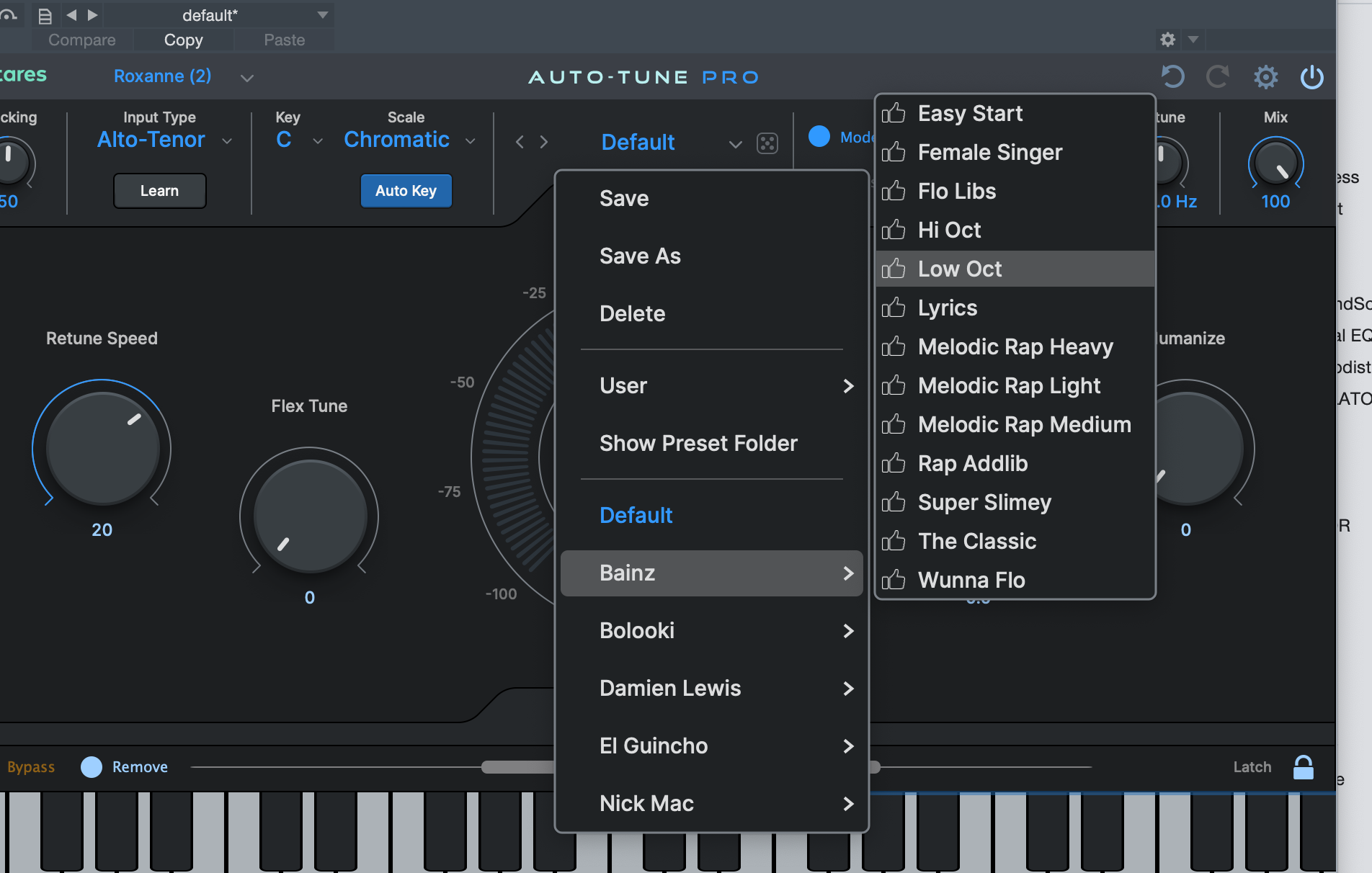The width and height of the screenshot is (1372, 873).
Task: Click the Auto Key button
Action: pyautogui.click(x=406, y=190)
